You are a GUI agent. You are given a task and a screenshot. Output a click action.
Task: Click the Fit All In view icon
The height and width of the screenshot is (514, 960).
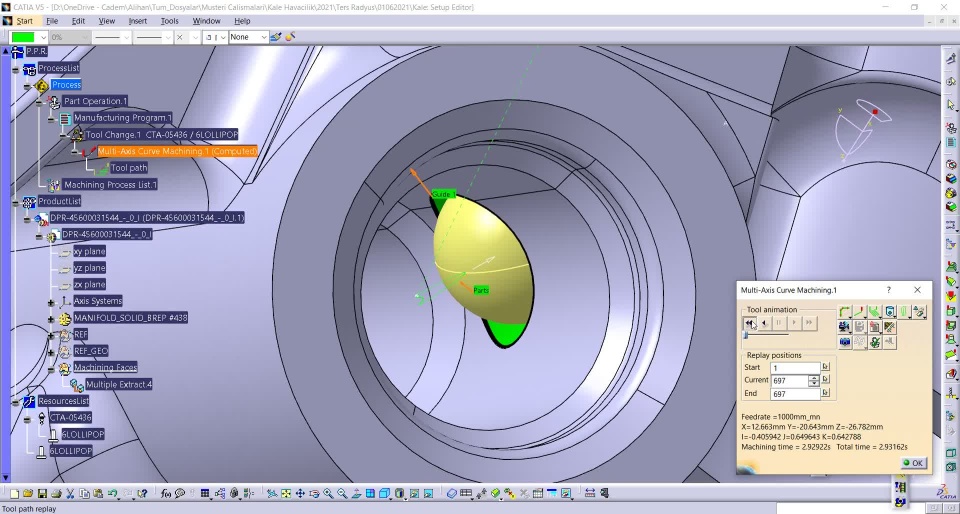(285, 493)
